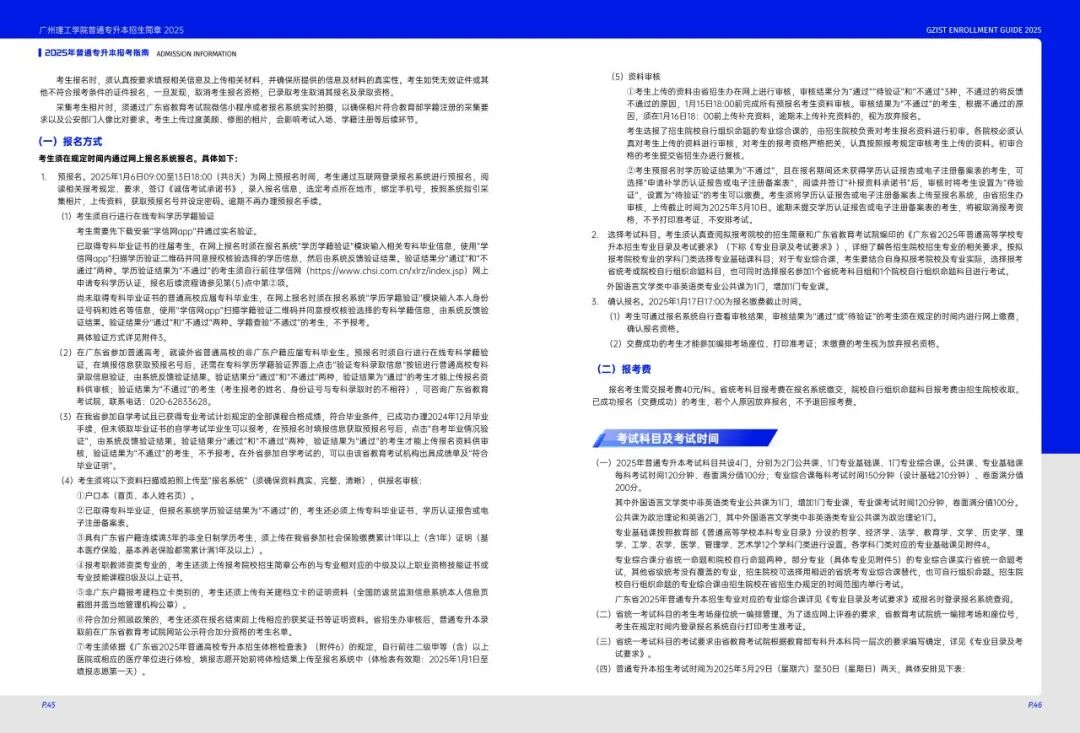The height and width of the screenshot is (733, 1080).
Task: Select the heading (二) 报考费
Action: (624, 369)
